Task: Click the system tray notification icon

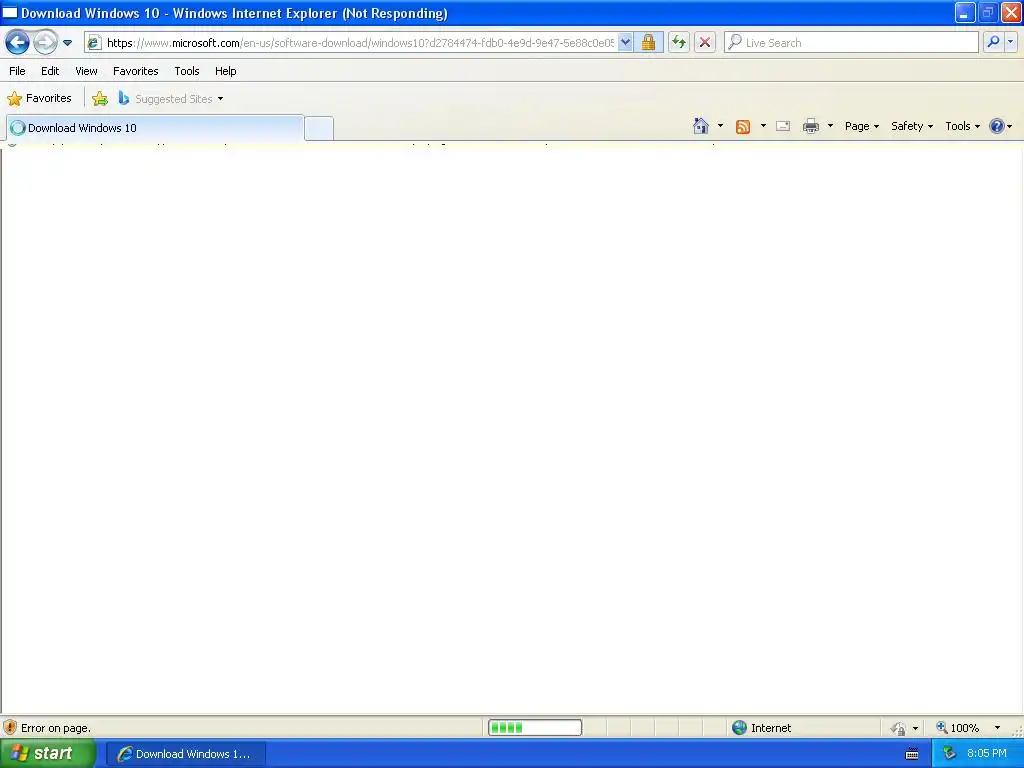Action: click(949, 754)
